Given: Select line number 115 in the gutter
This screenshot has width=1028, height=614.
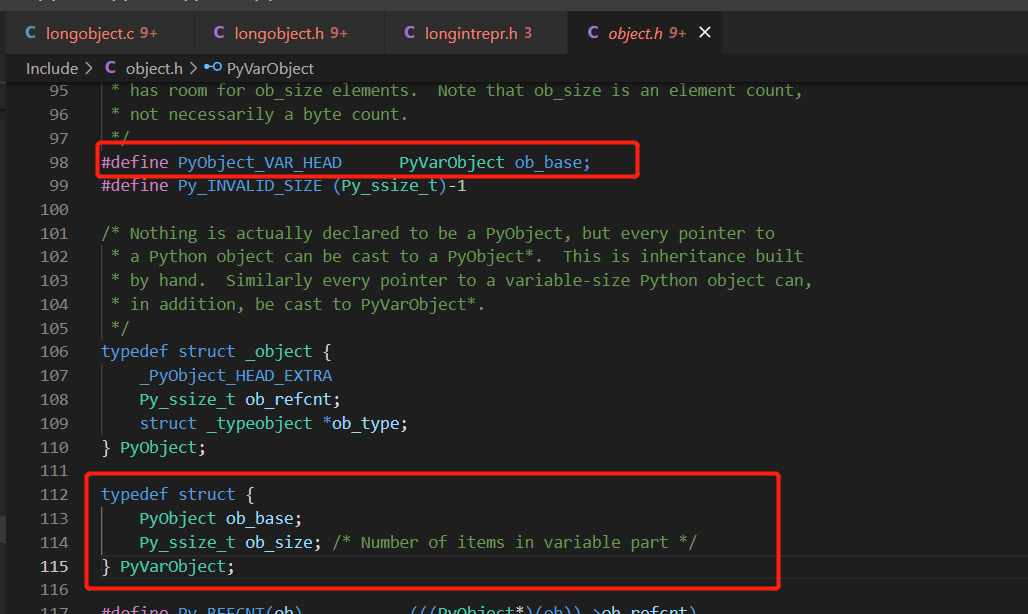Looking at the screenshot, I should (53, 565).
